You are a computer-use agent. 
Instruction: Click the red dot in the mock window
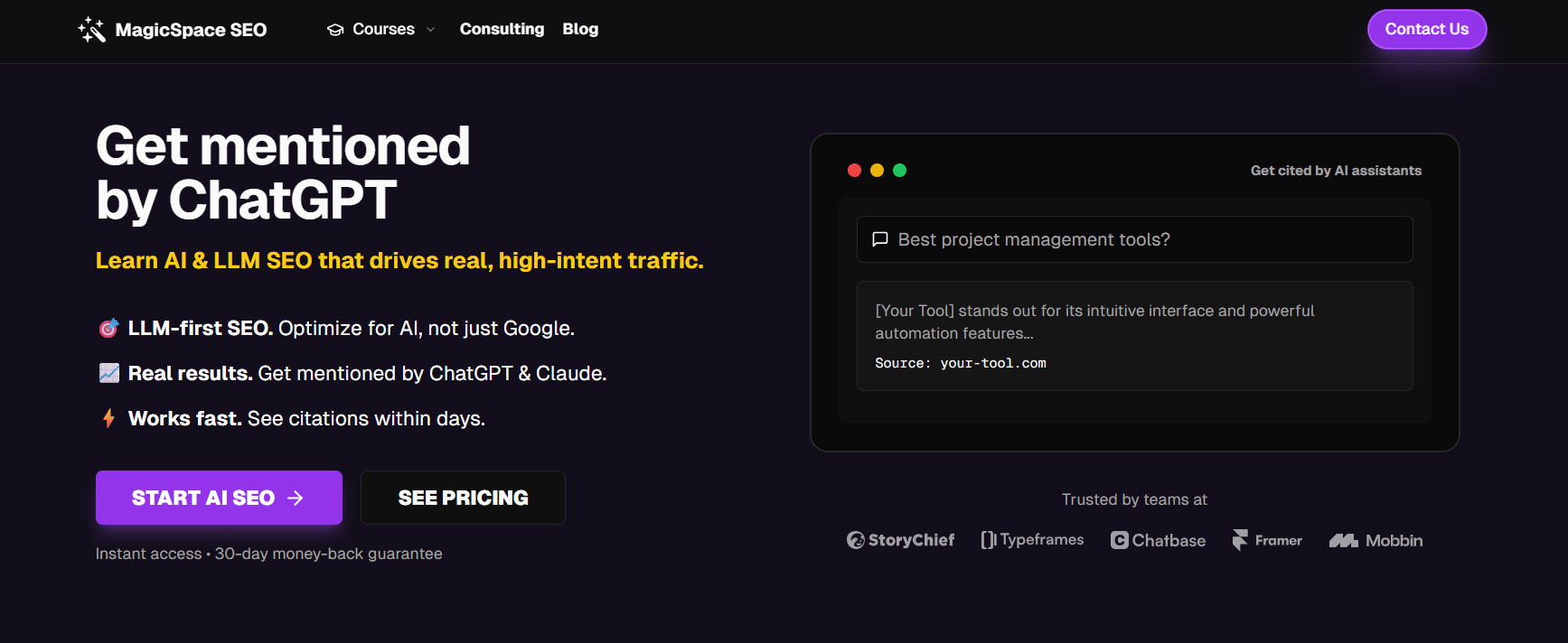pyautogui.click(x=854, y=170)
